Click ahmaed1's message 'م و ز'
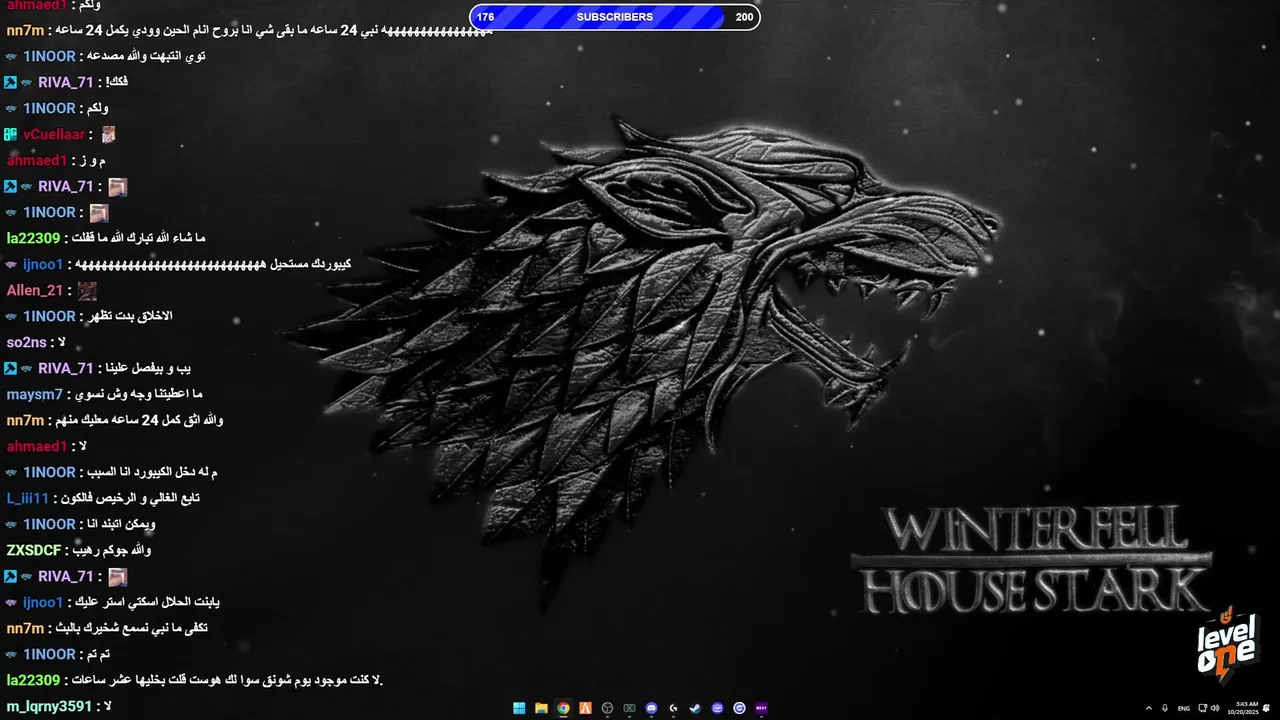 click(93, 160)
